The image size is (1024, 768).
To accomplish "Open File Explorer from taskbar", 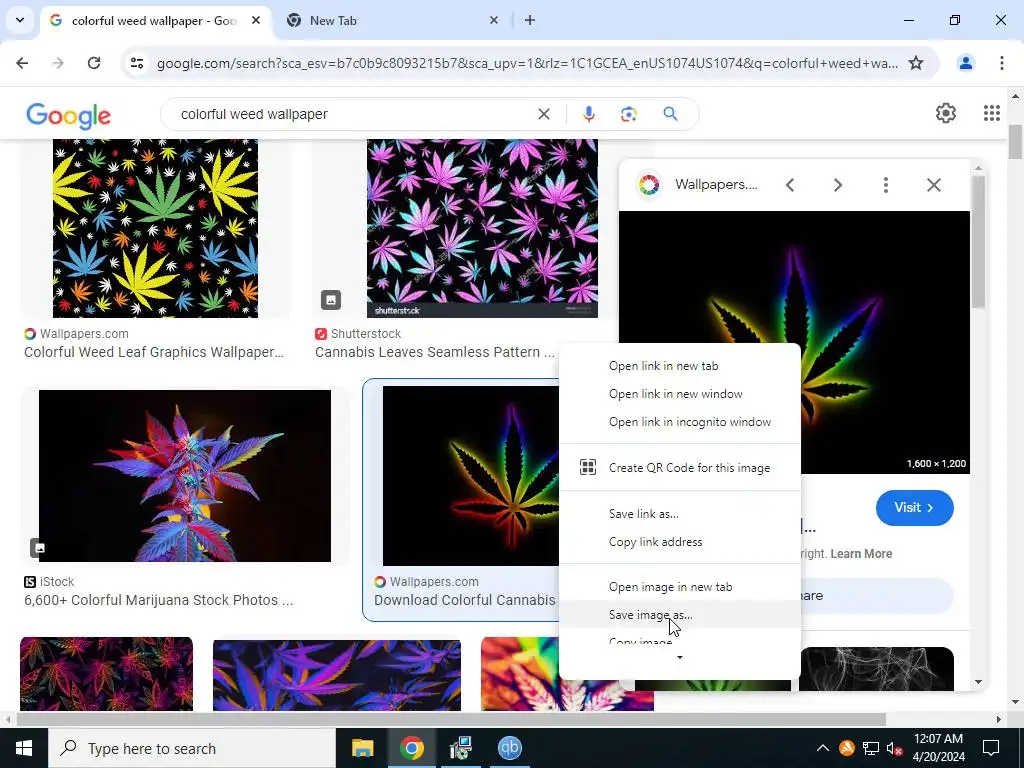I will point(362,748).
